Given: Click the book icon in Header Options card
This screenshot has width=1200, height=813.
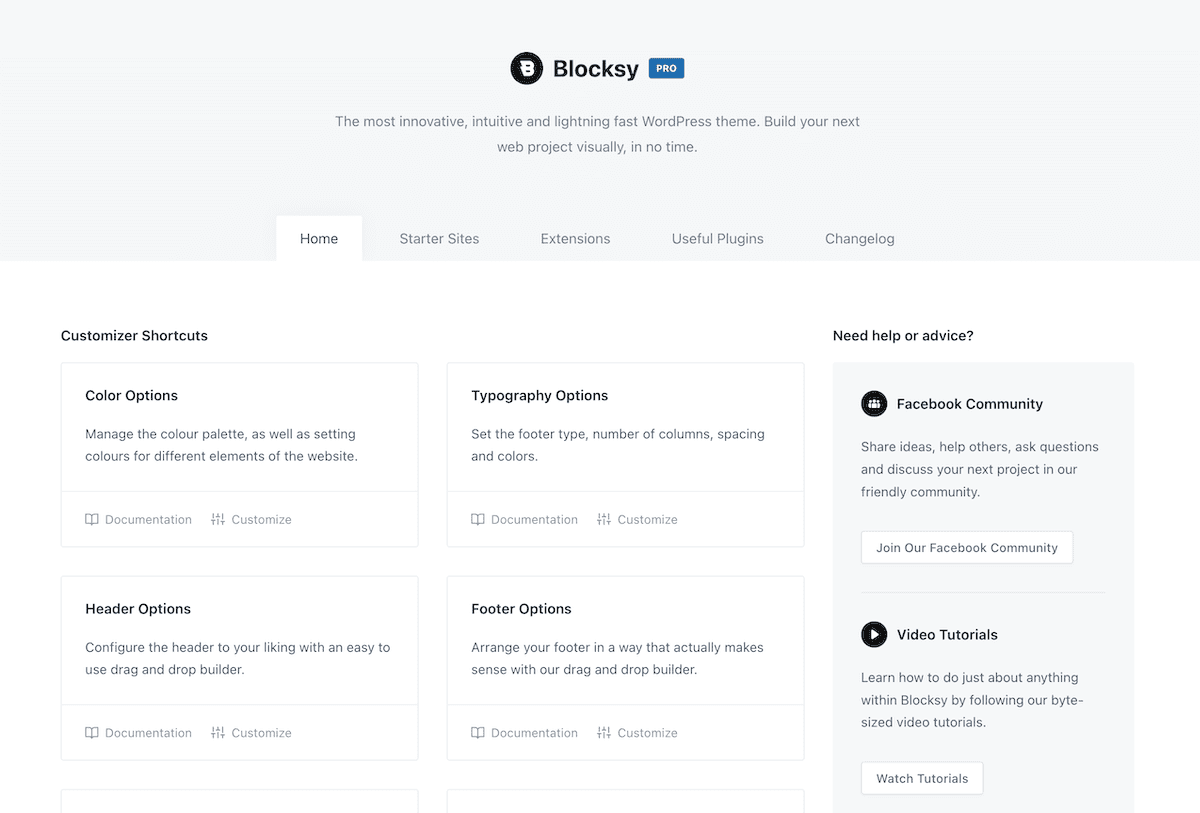Looking at the screenshot, I should [x=92, y=732].
